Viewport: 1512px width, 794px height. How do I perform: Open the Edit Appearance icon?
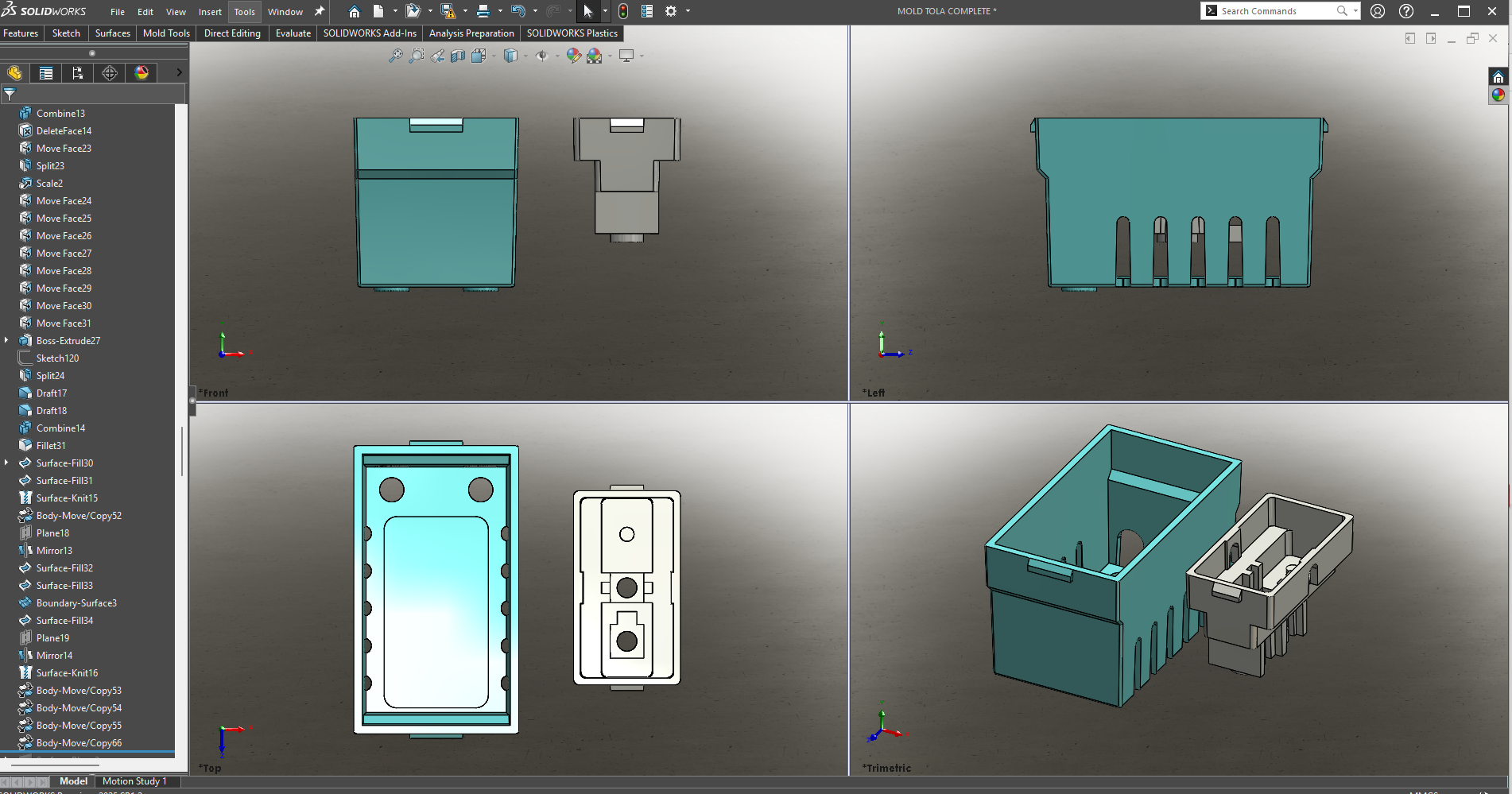click(x=573, y=56)
